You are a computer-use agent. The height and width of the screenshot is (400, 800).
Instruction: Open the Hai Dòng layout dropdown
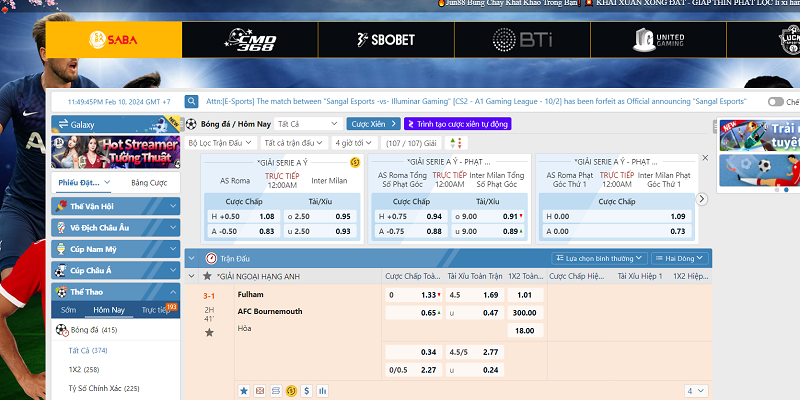(680, 259)
